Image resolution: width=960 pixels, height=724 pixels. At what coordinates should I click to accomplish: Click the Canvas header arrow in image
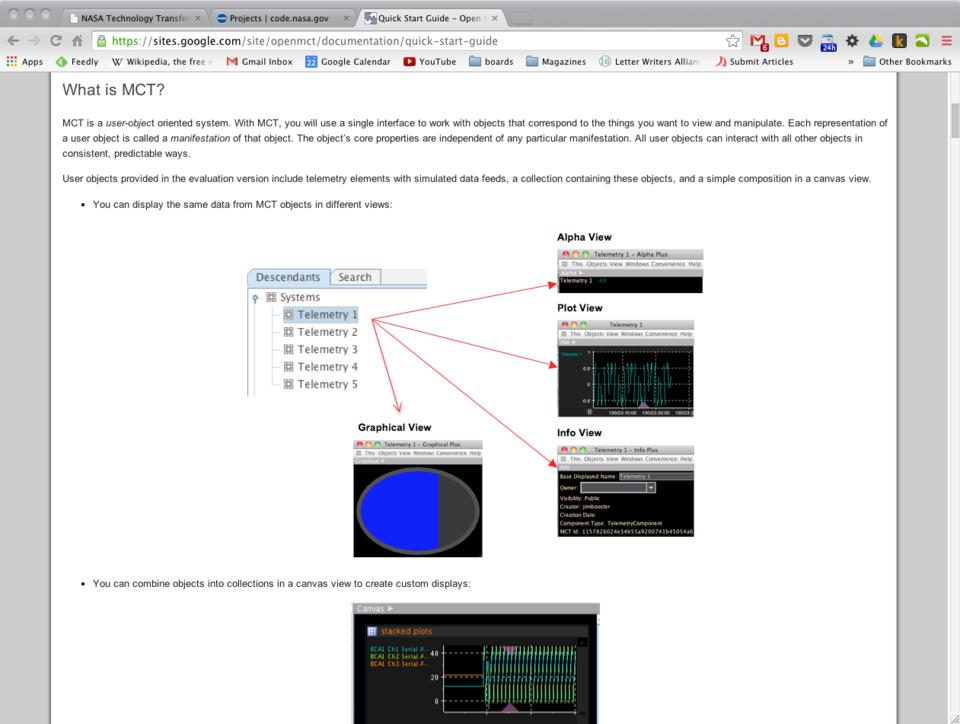pos(391,608)
